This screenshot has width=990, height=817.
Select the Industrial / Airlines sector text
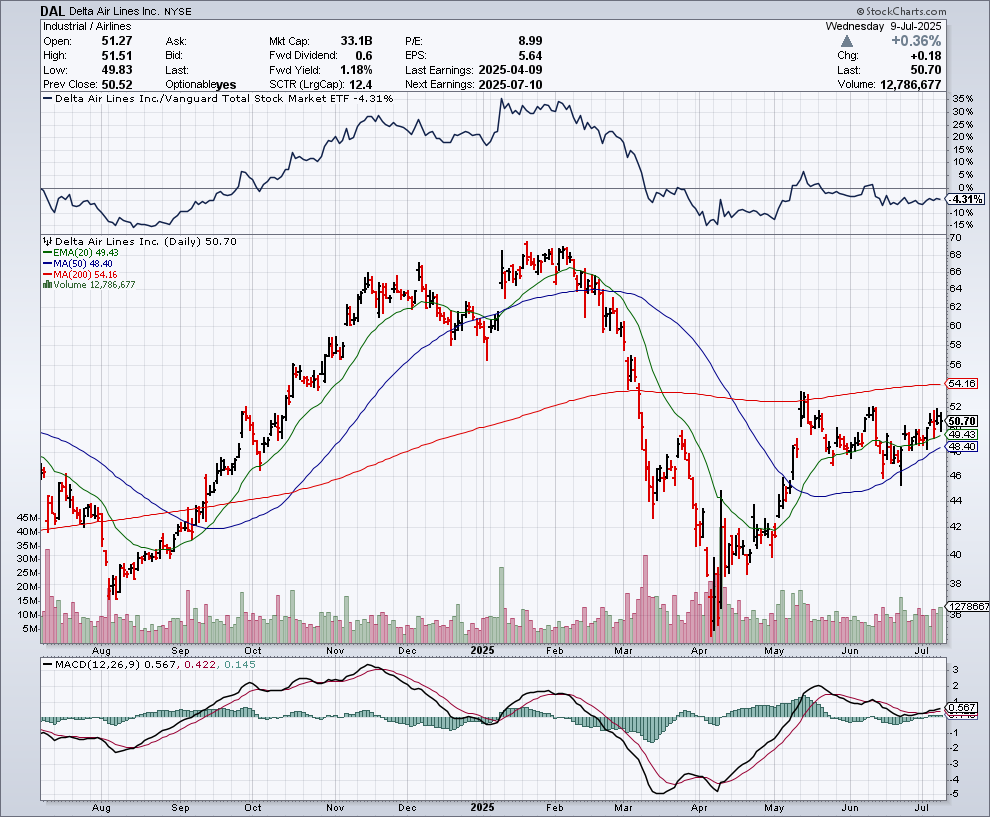tap(87, 27)
